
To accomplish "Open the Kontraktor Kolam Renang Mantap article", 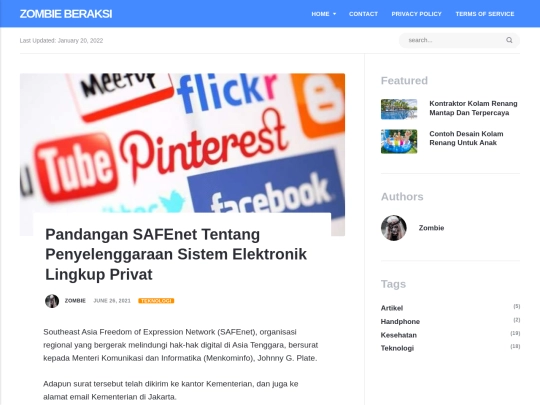I will coord(473,108).
